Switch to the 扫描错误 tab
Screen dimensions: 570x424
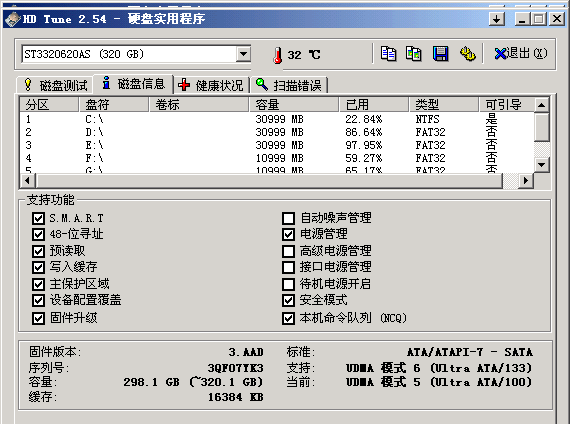pos(289,85)
